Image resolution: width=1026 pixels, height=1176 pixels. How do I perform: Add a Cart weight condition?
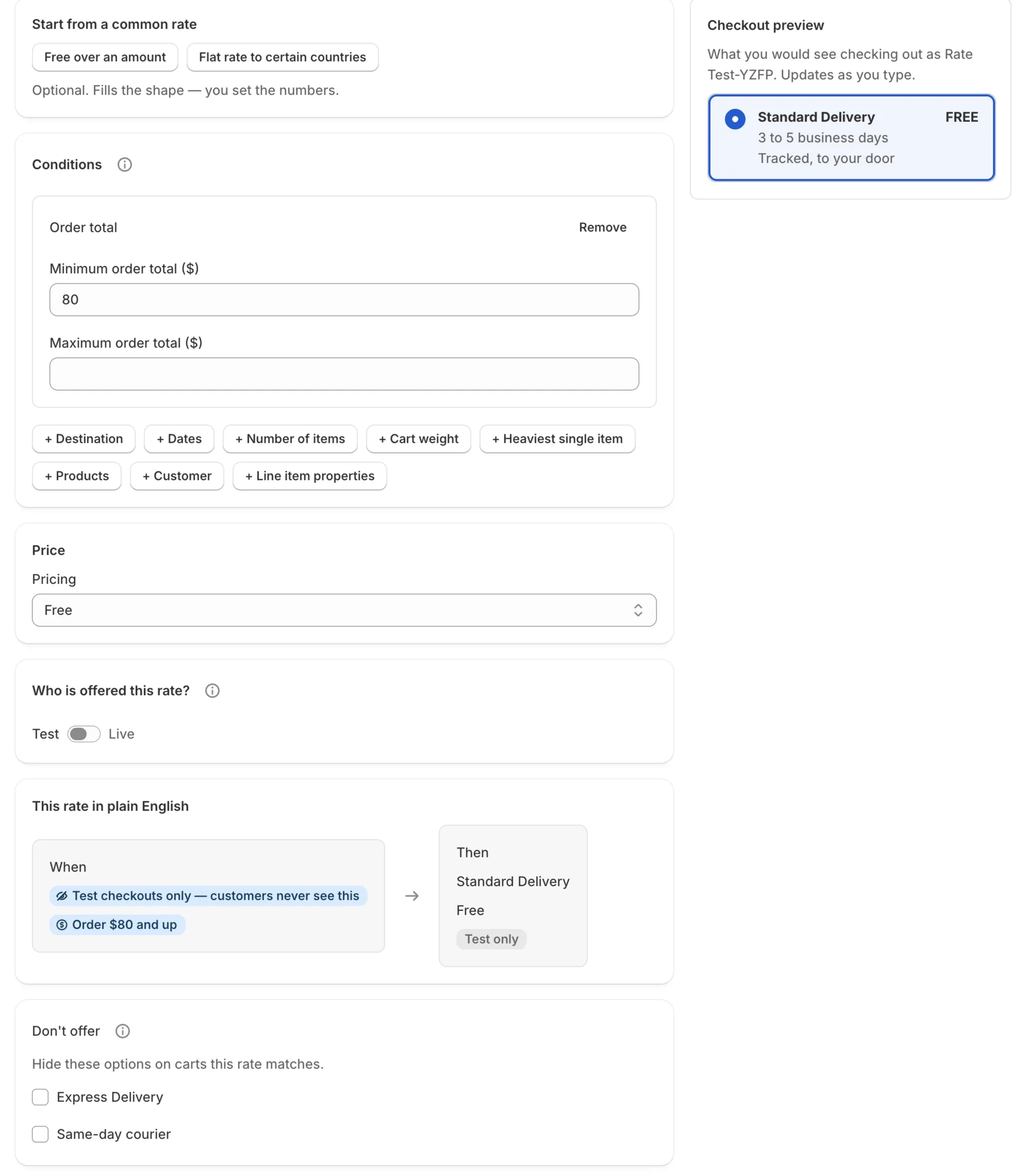[419, 439]
